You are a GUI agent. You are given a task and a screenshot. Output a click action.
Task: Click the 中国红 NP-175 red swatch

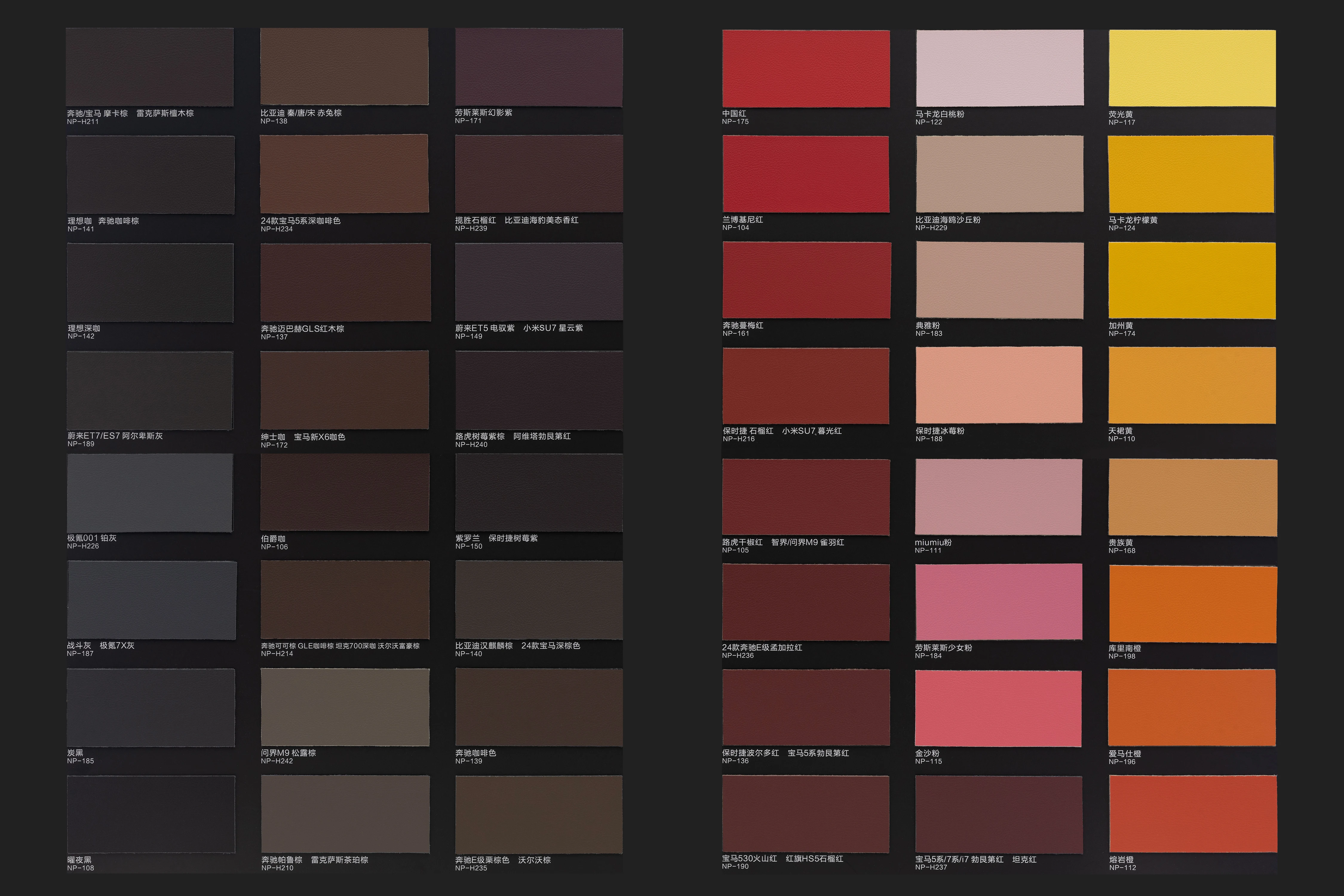[x=806, y=69]
